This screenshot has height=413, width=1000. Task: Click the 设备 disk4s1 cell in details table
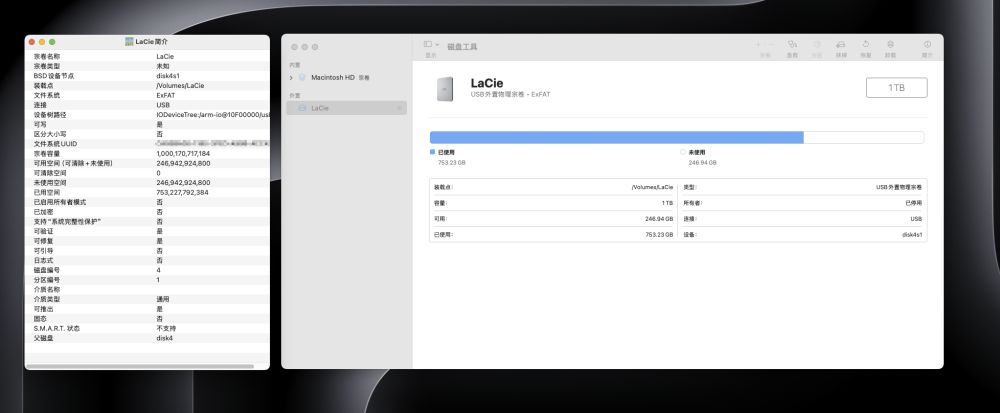click(802, 235)
